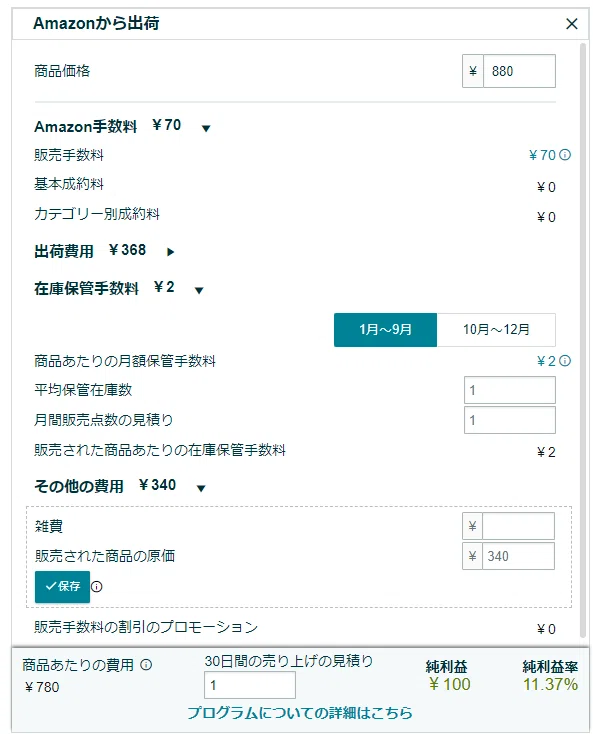The width and height of the screenshot is (593, 734).
Task: Expand the 出荷費用 ¥368 section
Action: 170,252
